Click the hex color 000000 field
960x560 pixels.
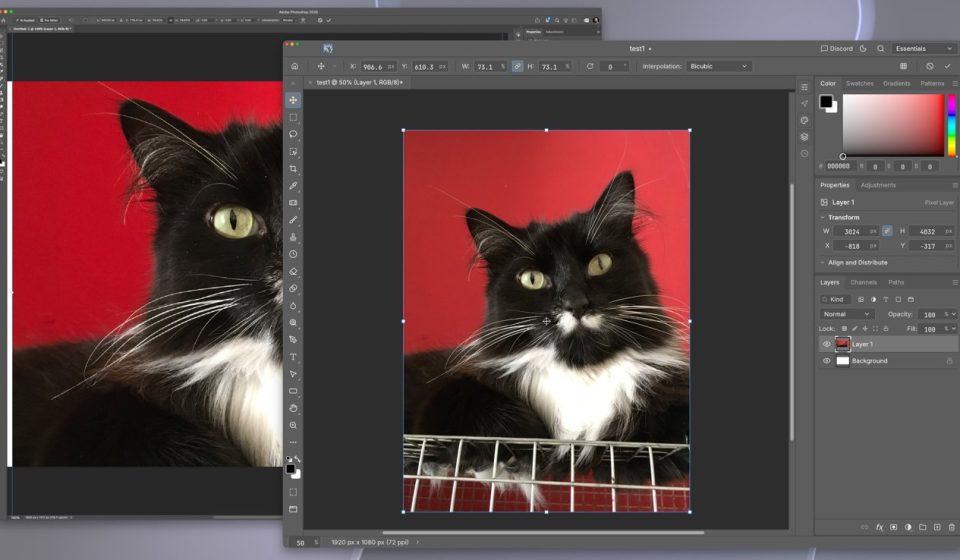coord(839,166)
